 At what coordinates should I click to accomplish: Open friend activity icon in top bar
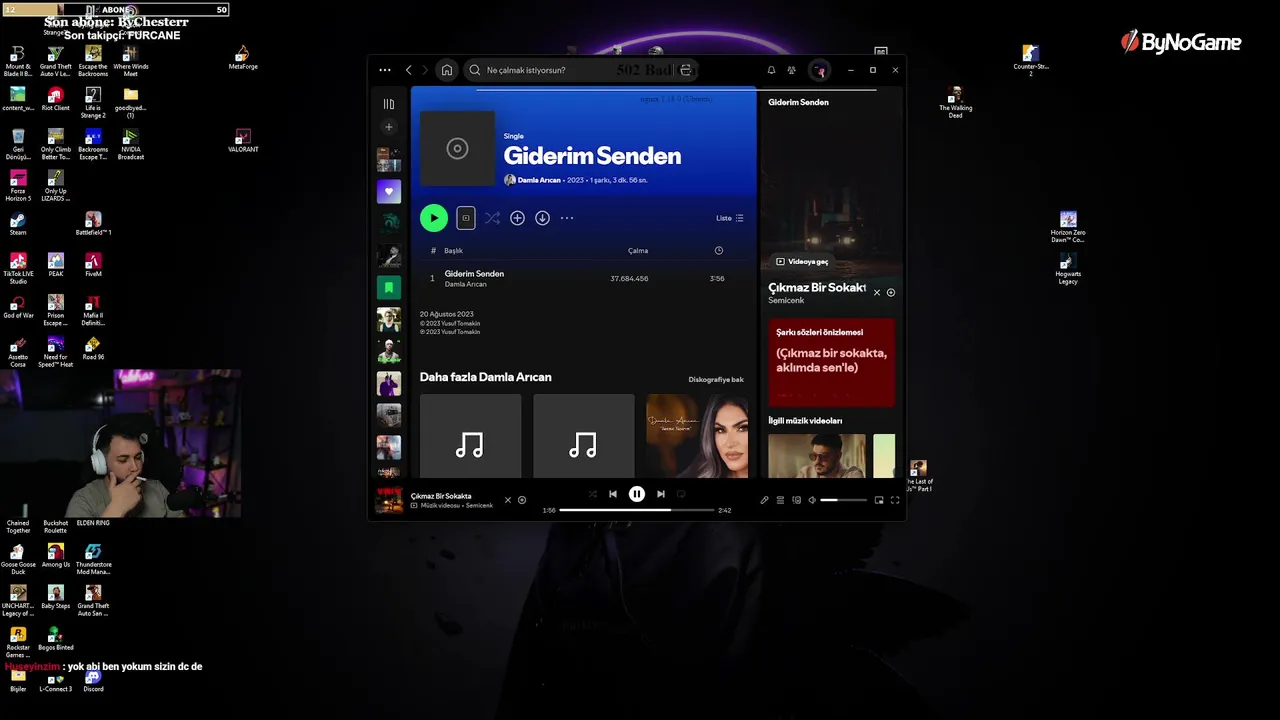792,70
